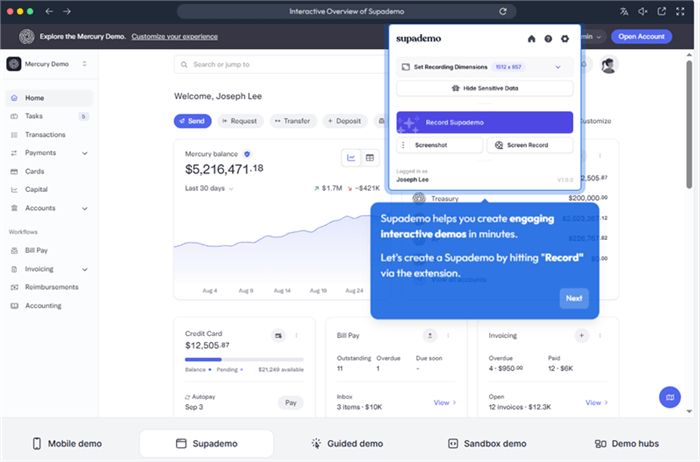
Task: Click the Deposit button
Action: tap(345, 121)
